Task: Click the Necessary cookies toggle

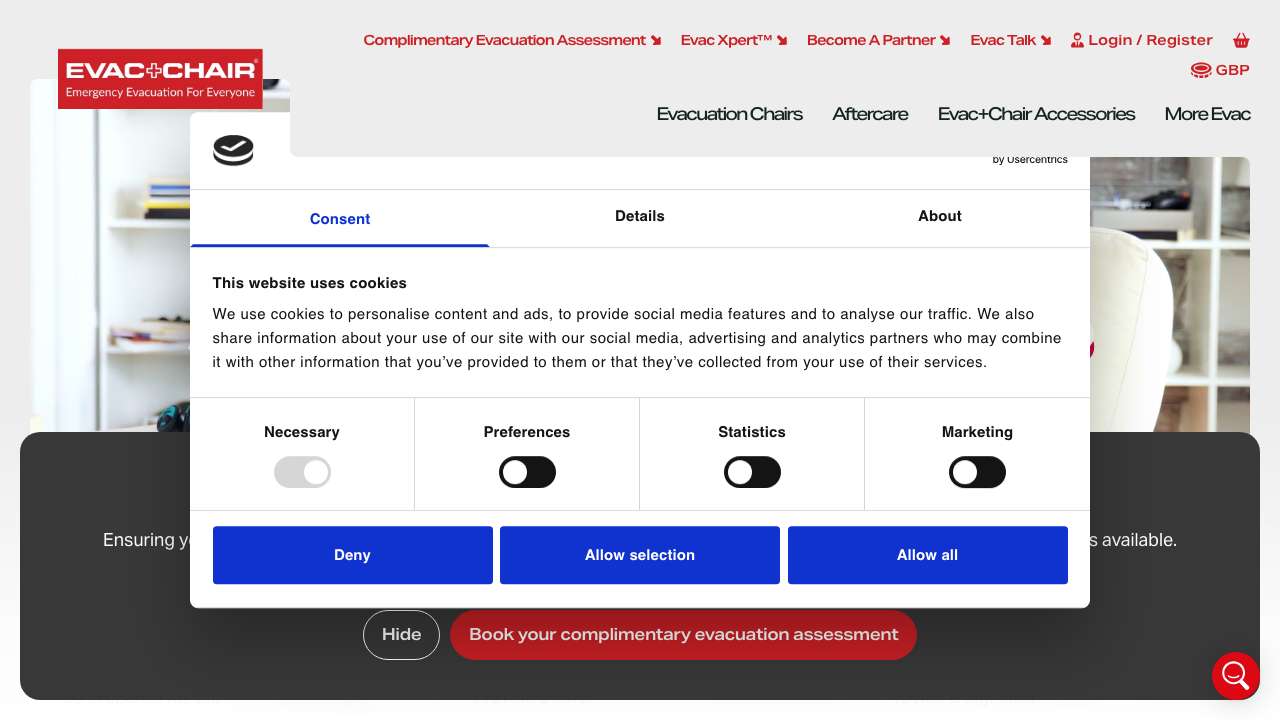Action: point(302,472)
